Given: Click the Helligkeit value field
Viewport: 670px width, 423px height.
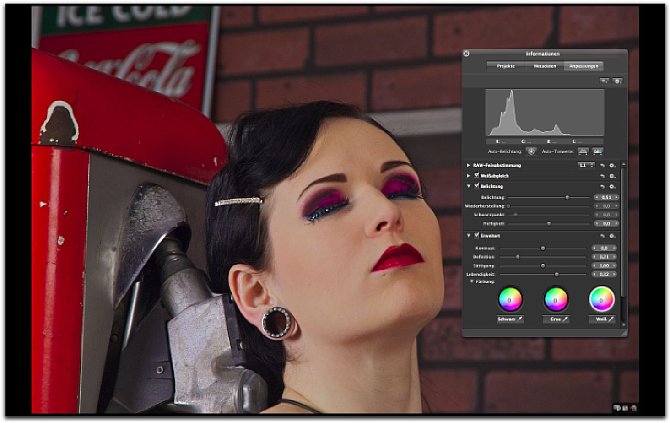Looking at the screenshot, I should pyautogui.click(x=606, y=223).
